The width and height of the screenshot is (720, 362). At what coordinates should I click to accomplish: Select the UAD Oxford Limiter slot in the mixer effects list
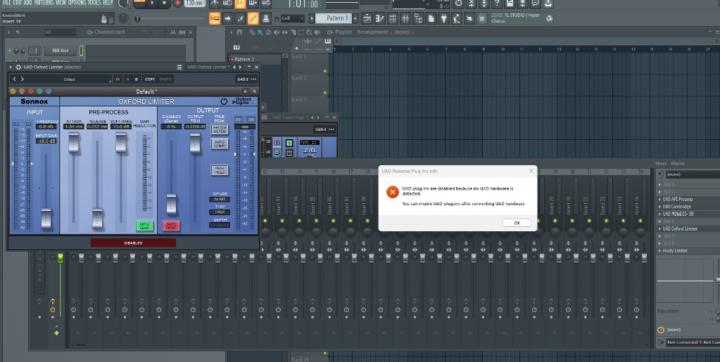(689, 228)
